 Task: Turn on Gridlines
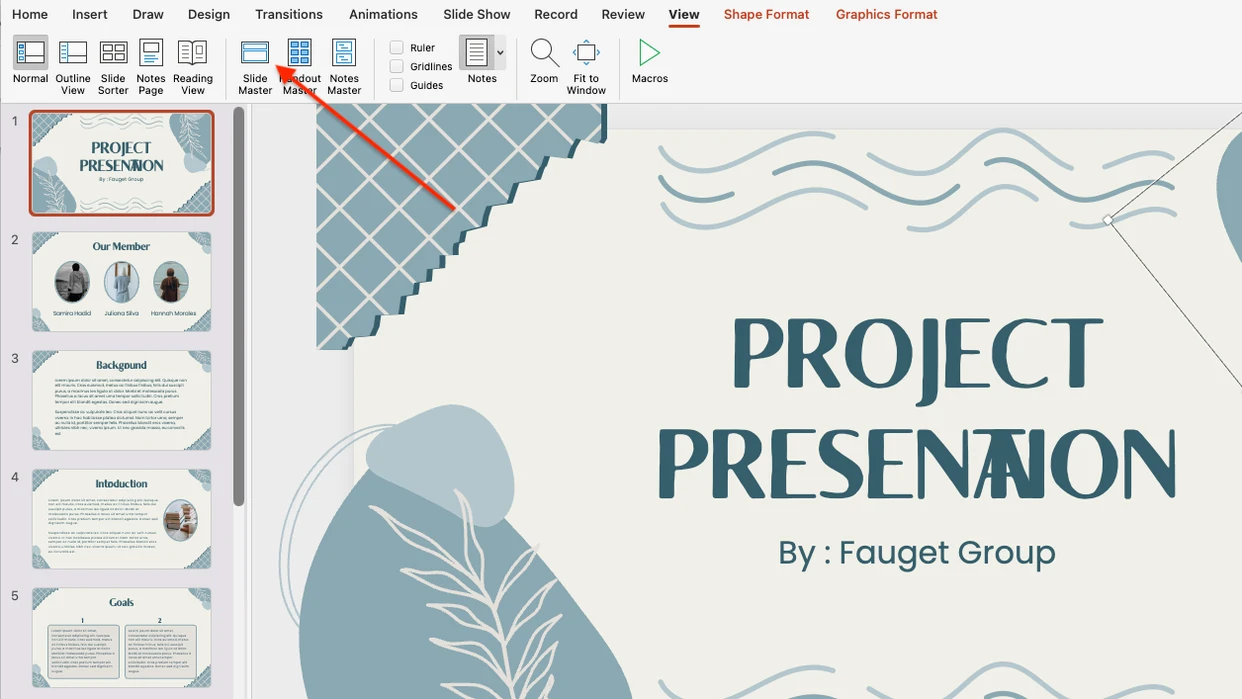pyautogui.click(x=395, y=66)
